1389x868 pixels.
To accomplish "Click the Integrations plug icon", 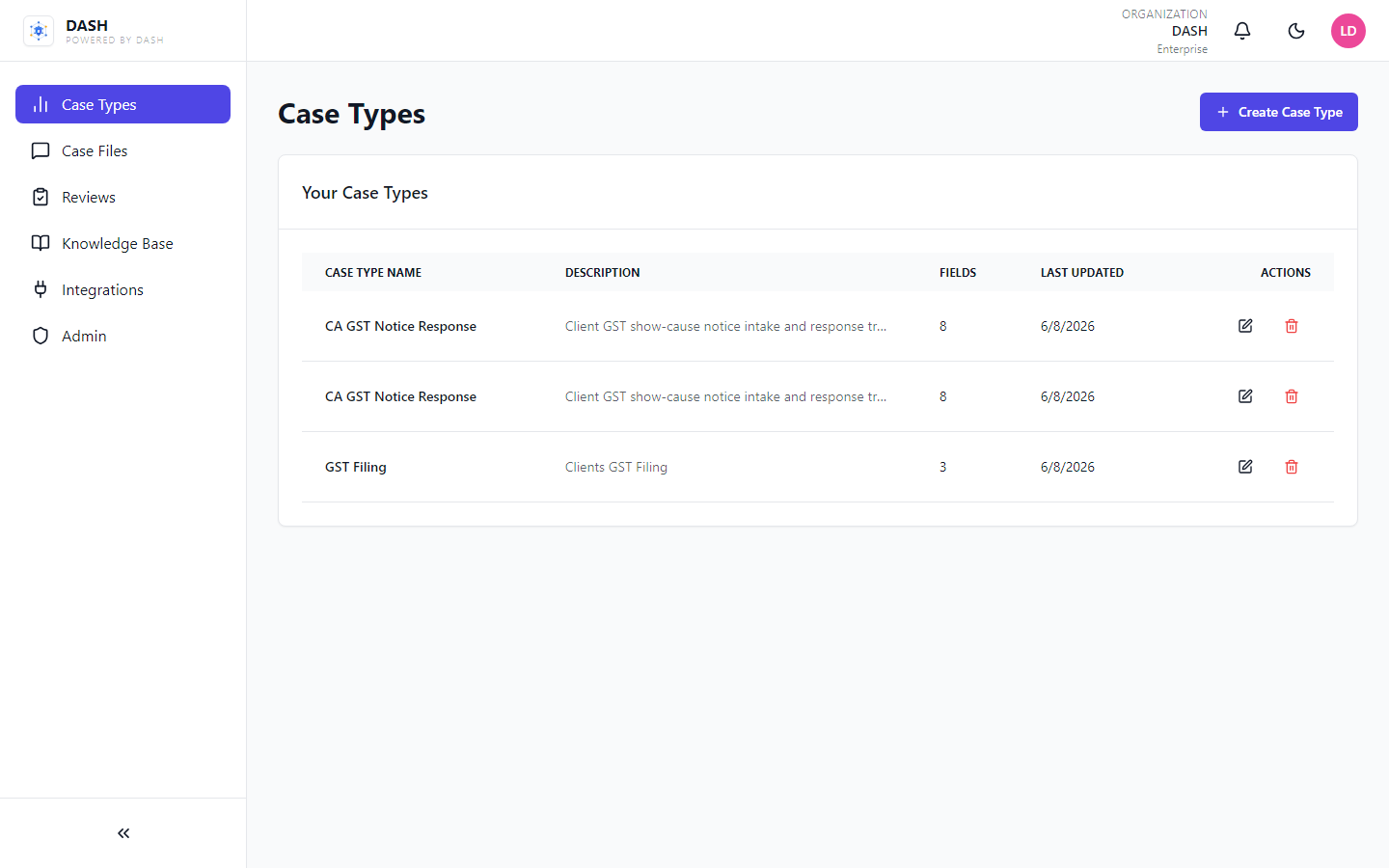I will tap(41, 289).
